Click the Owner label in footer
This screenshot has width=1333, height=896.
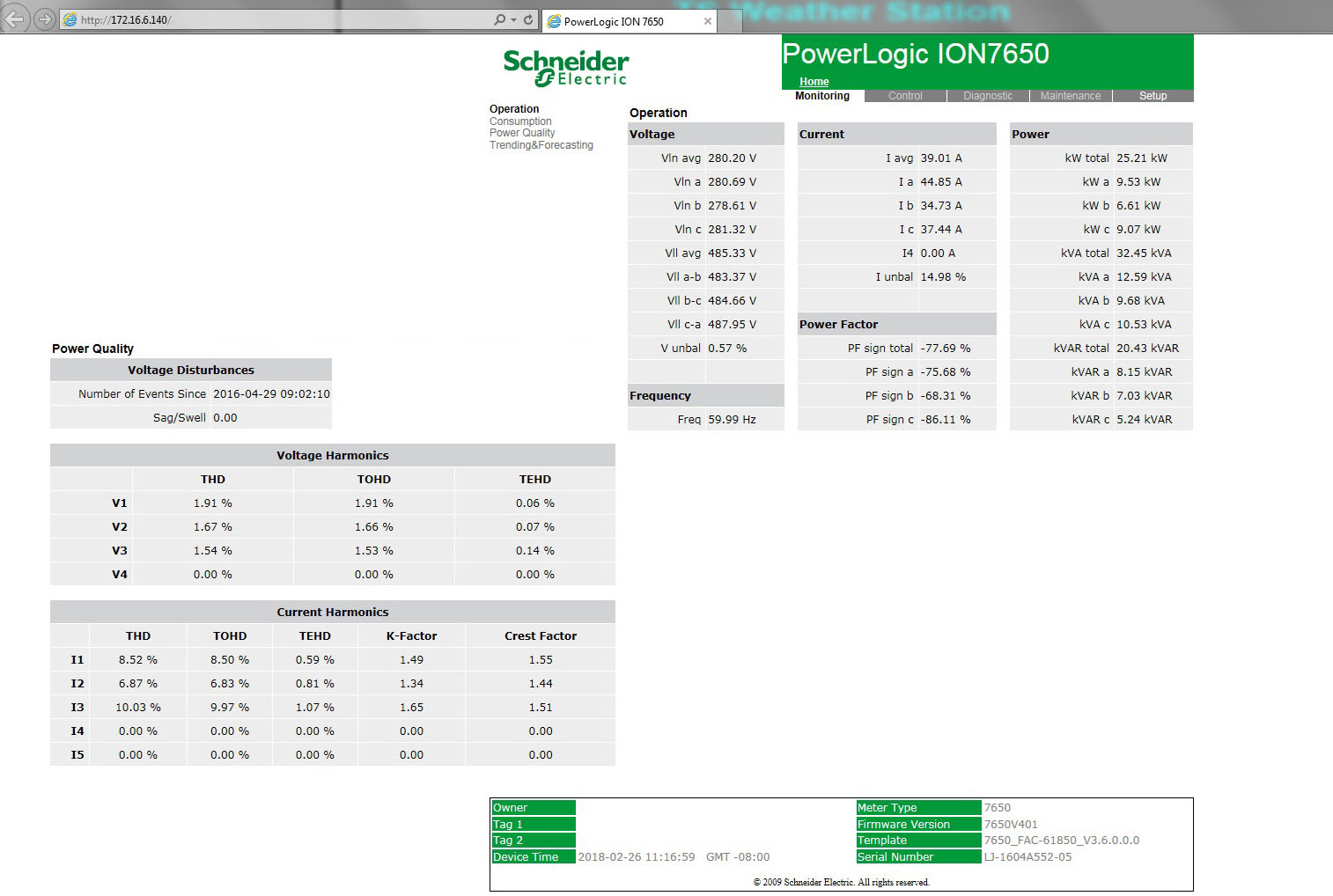[x=533, y=808]
